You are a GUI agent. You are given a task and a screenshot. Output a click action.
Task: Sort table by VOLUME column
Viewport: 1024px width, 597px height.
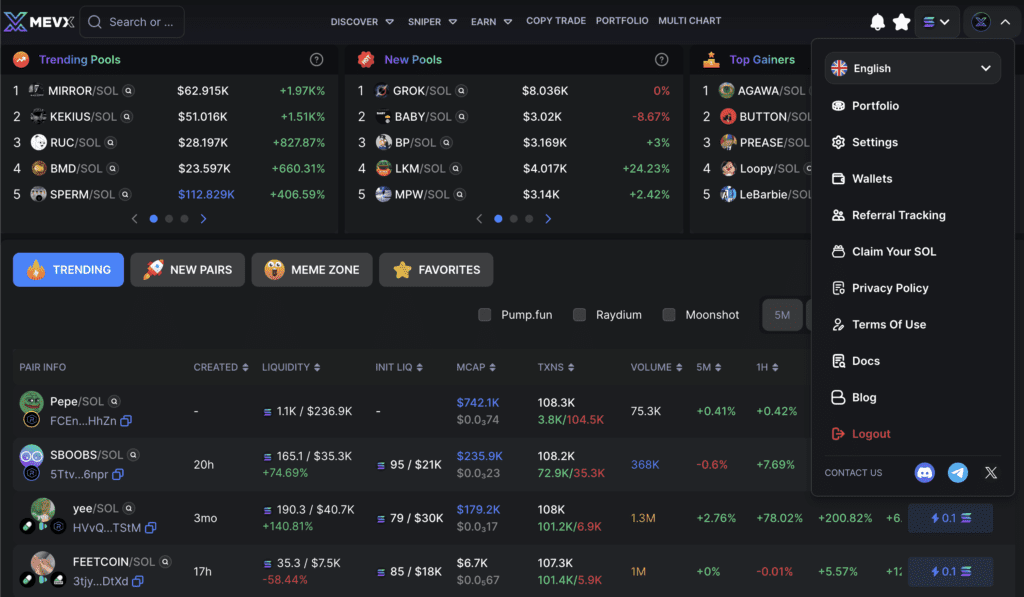click(x=656, y=367)
